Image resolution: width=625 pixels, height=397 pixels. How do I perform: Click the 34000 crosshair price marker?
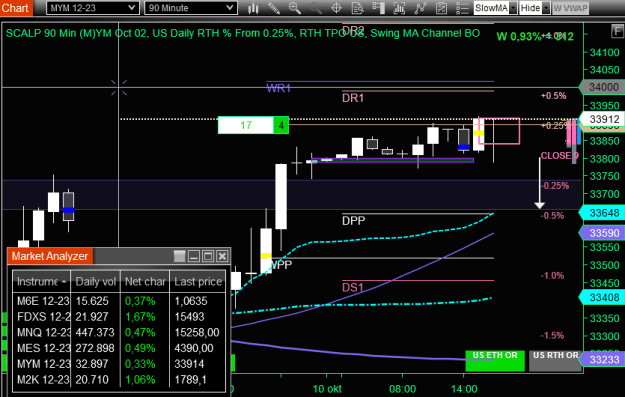(603, 87)
